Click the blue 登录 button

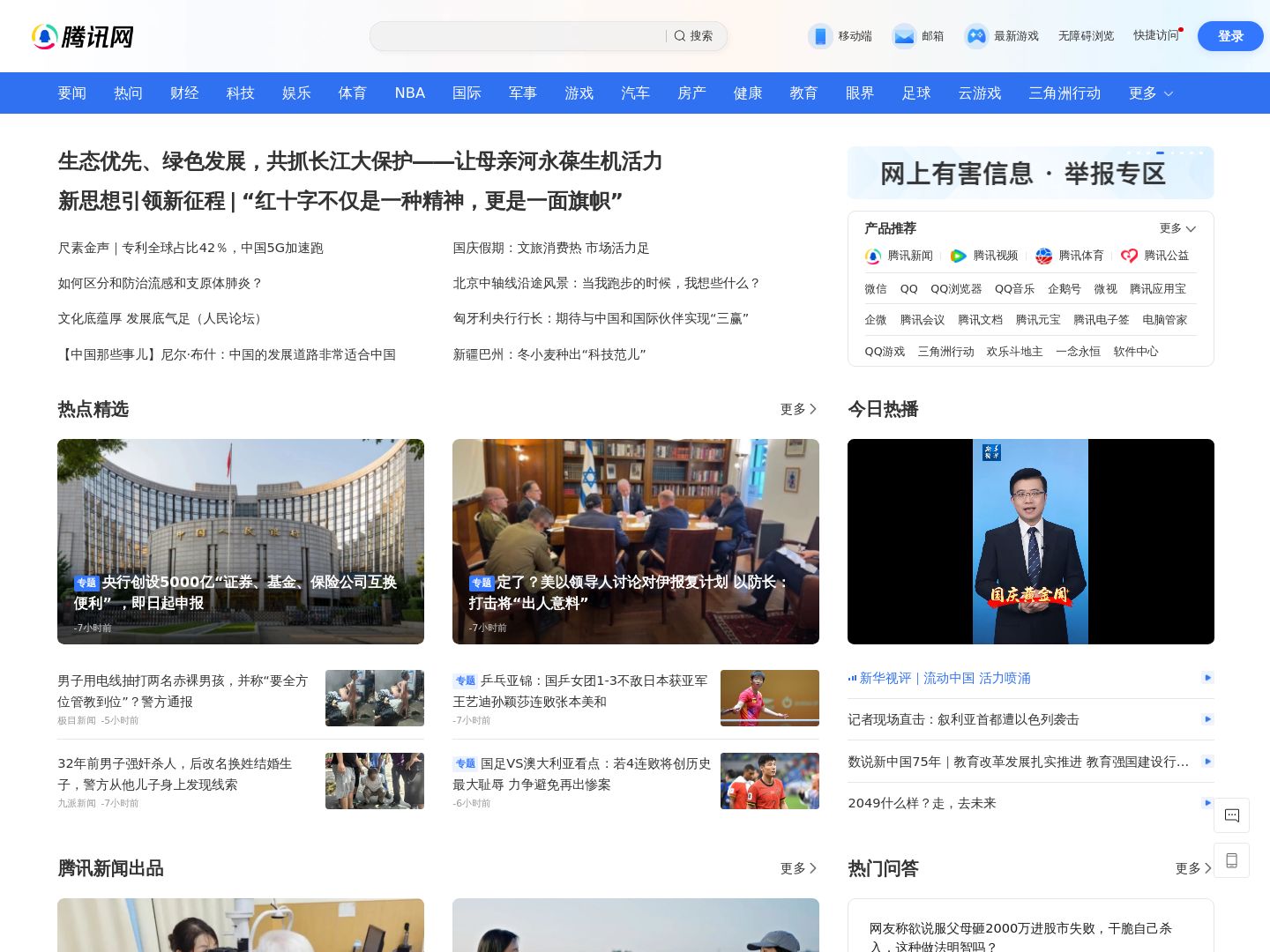1230,36
